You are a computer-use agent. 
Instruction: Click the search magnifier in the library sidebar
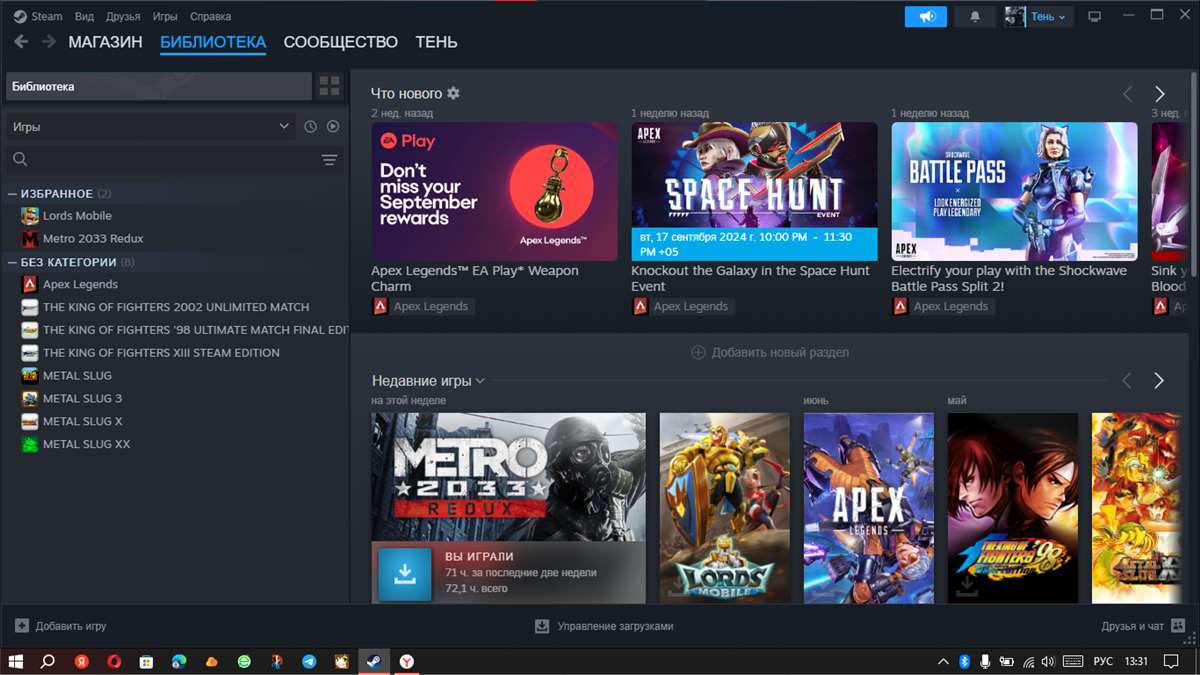point(20,160)
